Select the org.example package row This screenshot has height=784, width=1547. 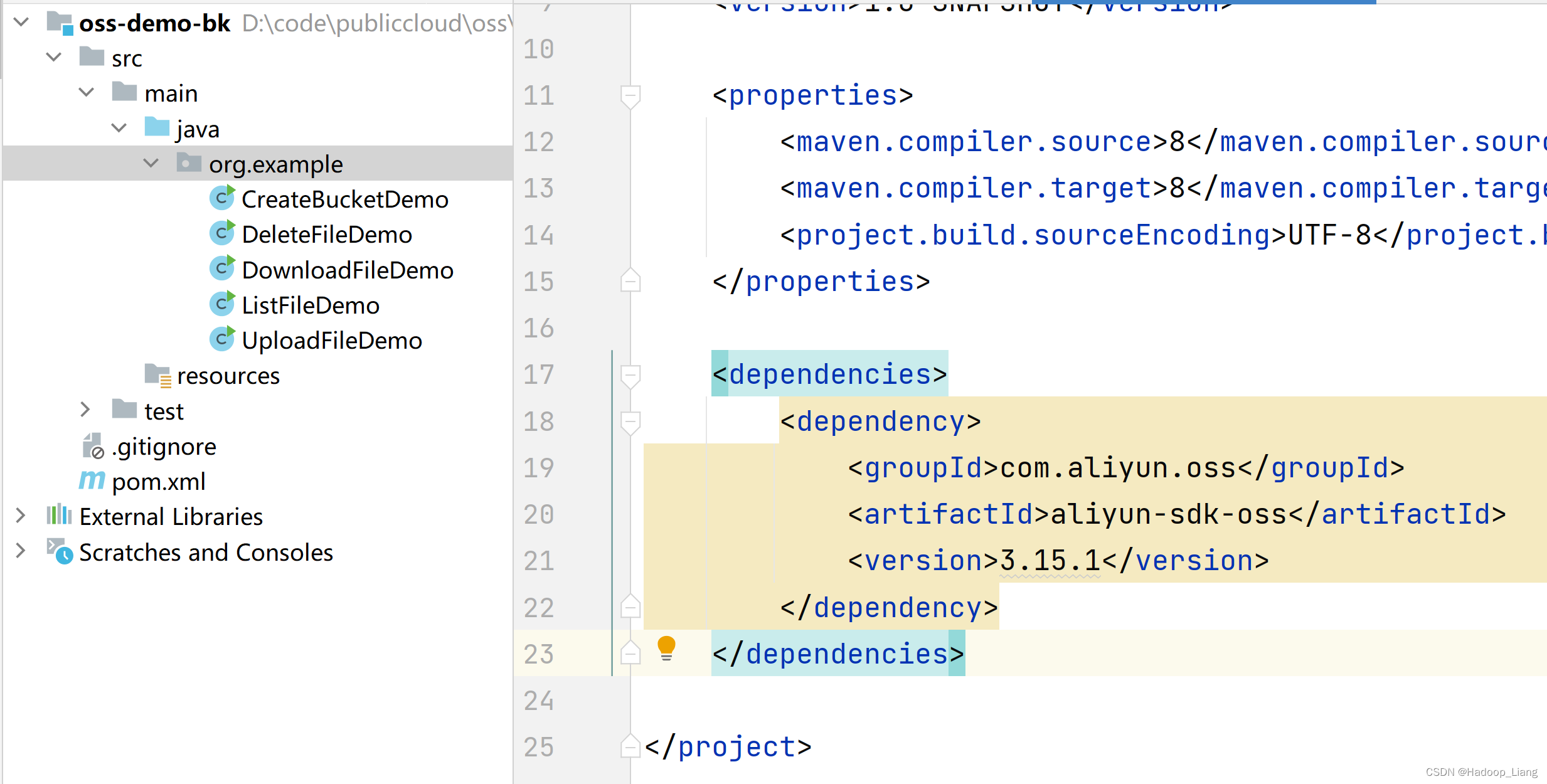click(x=258, y=164)
